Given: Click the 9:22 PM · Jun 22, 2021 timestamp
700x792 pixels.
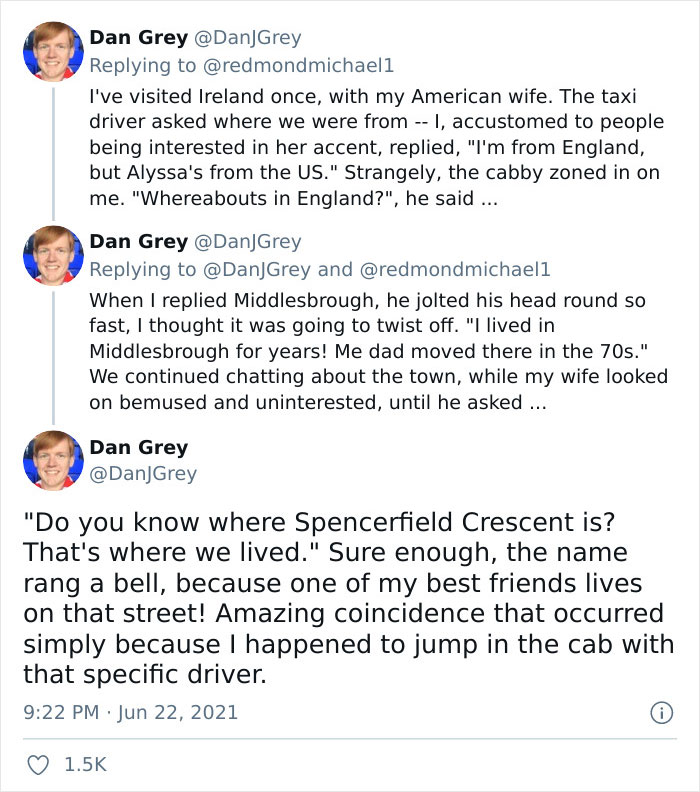Looking at the screenshot, I should click(x=130, y=713).
